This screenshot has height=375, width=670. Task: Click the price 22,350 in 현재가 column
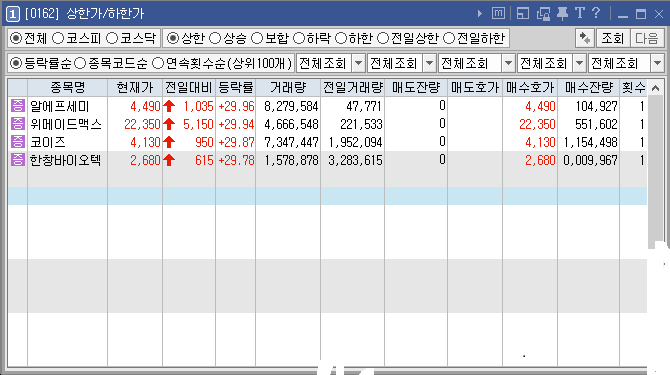(x=142, y=124)
